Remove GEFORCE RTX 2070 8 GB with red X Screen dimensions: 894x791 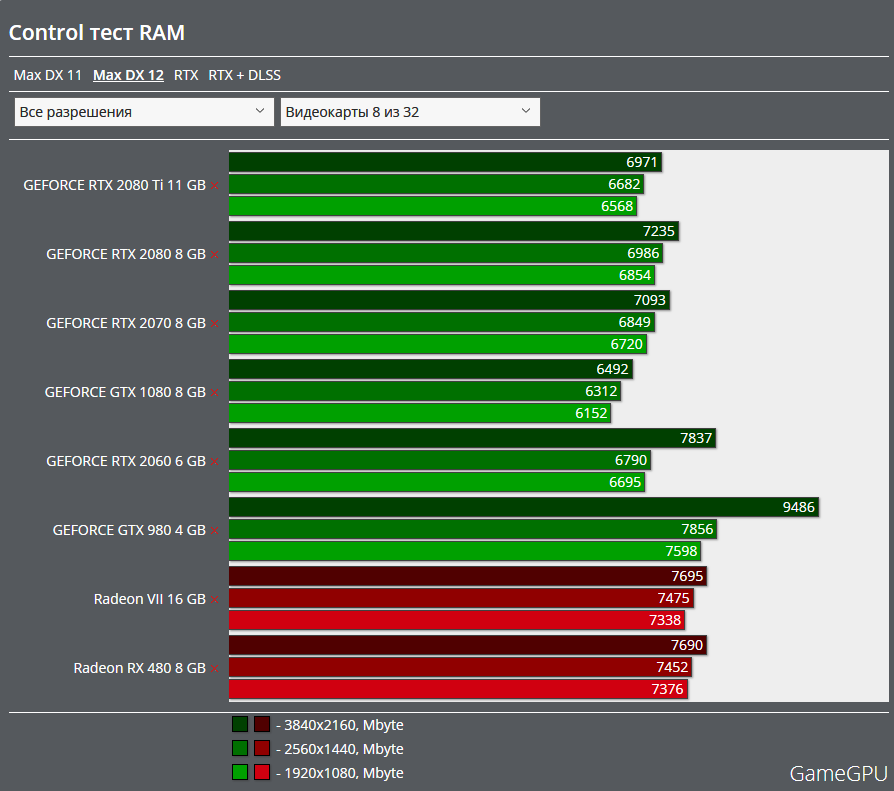tap(214, 323)
